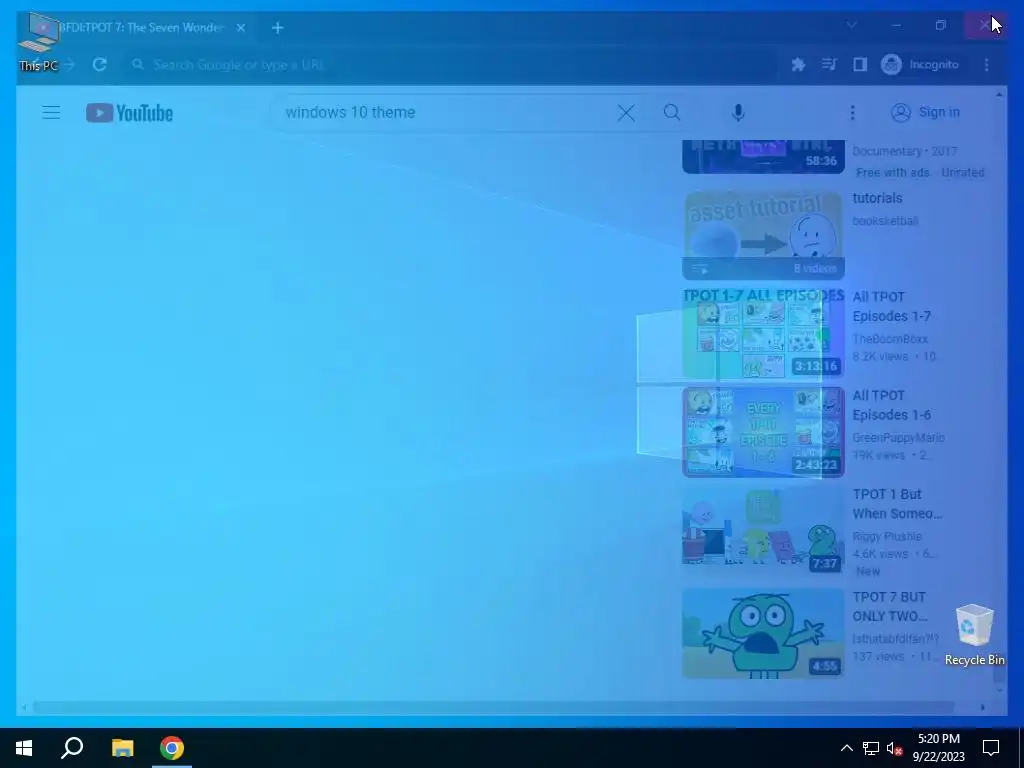Open the taskbar clock showing 5:20 PM

click(938, 748)
